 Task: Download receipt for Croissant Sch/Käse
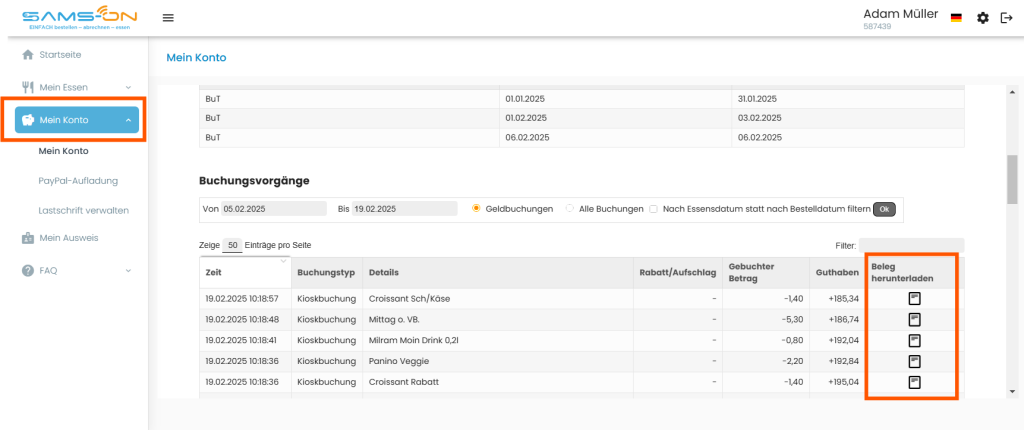(915, 299)
